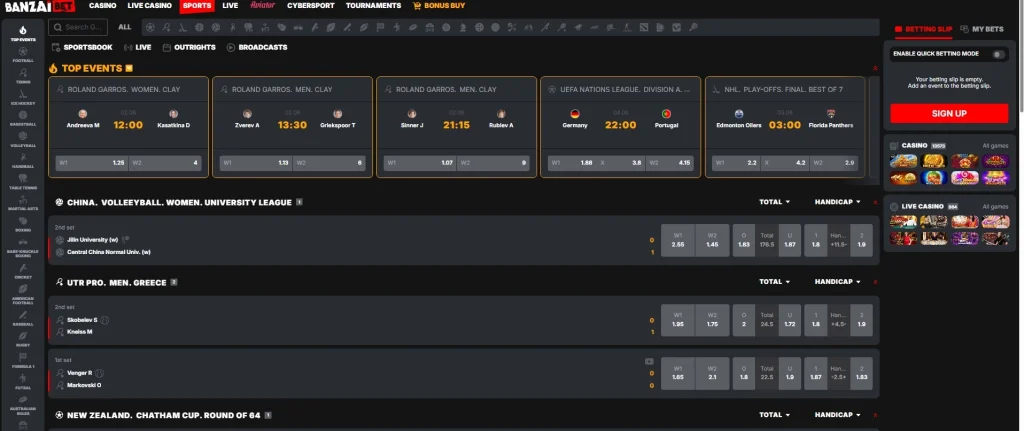
Task: Open Broadcasts sub-tab
Action: [x=257, y=48]
